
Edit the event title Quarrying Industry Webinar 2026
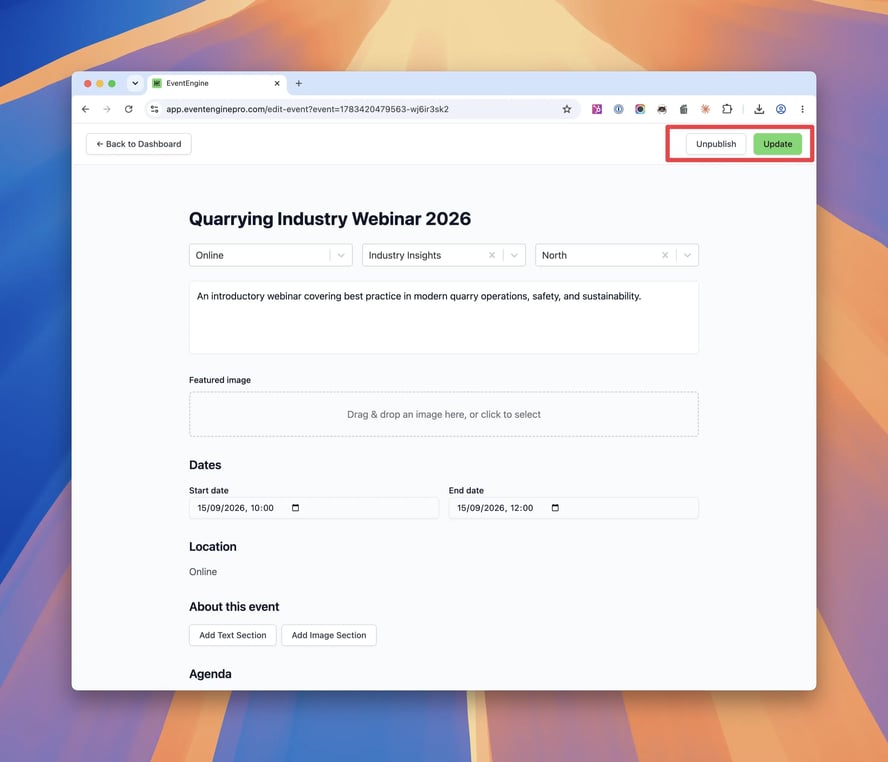pos(330,219)
